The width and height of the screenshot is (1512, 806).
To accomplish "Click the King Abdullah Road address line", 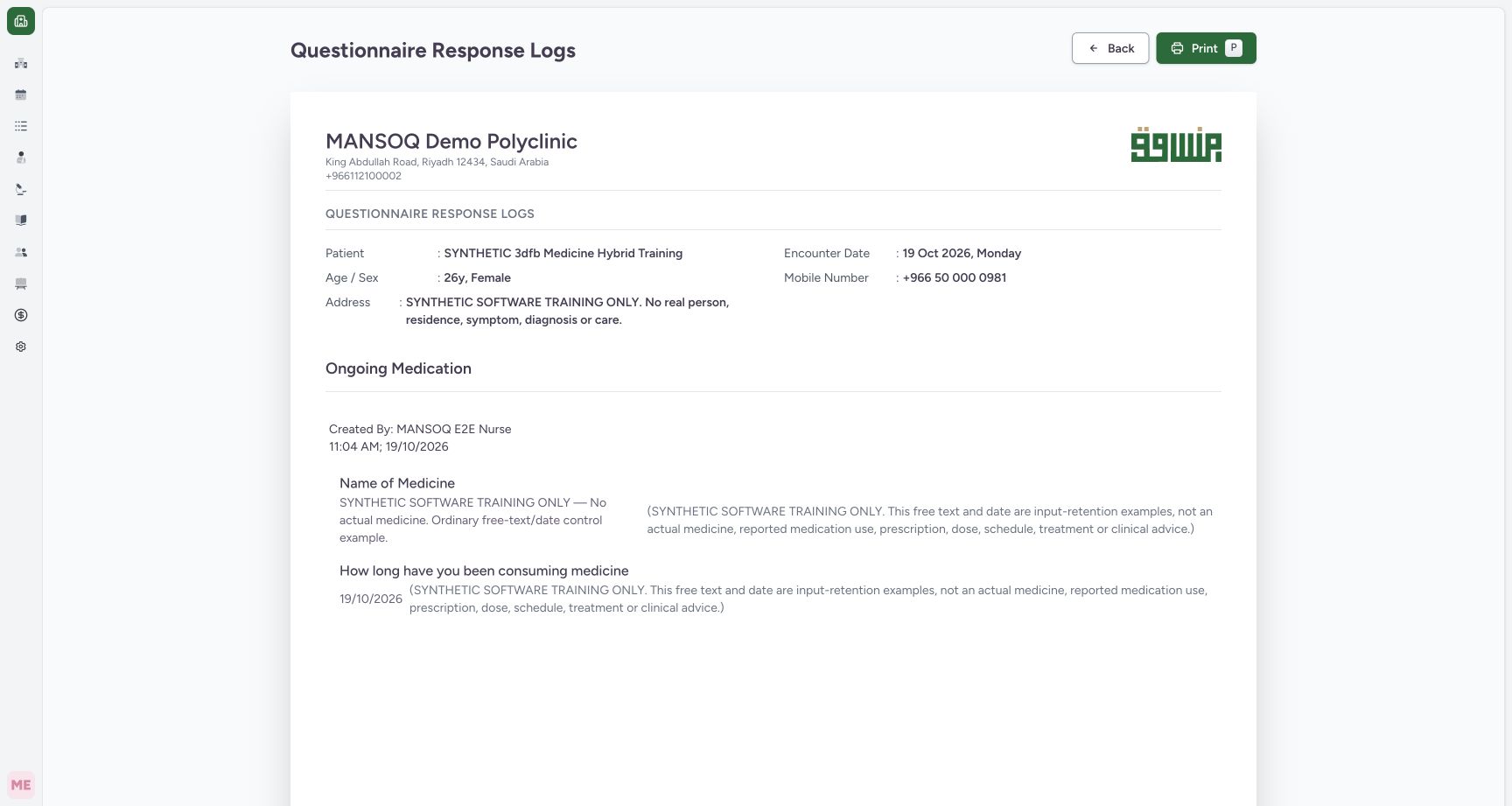I will click(437, 162).
